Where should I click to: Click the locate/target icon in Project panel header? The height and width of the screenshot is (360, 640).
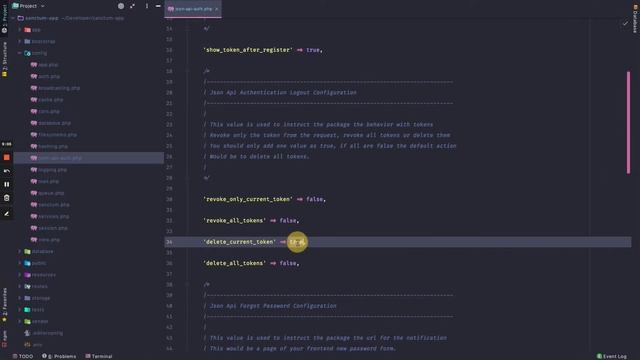[x=121, y=6]
